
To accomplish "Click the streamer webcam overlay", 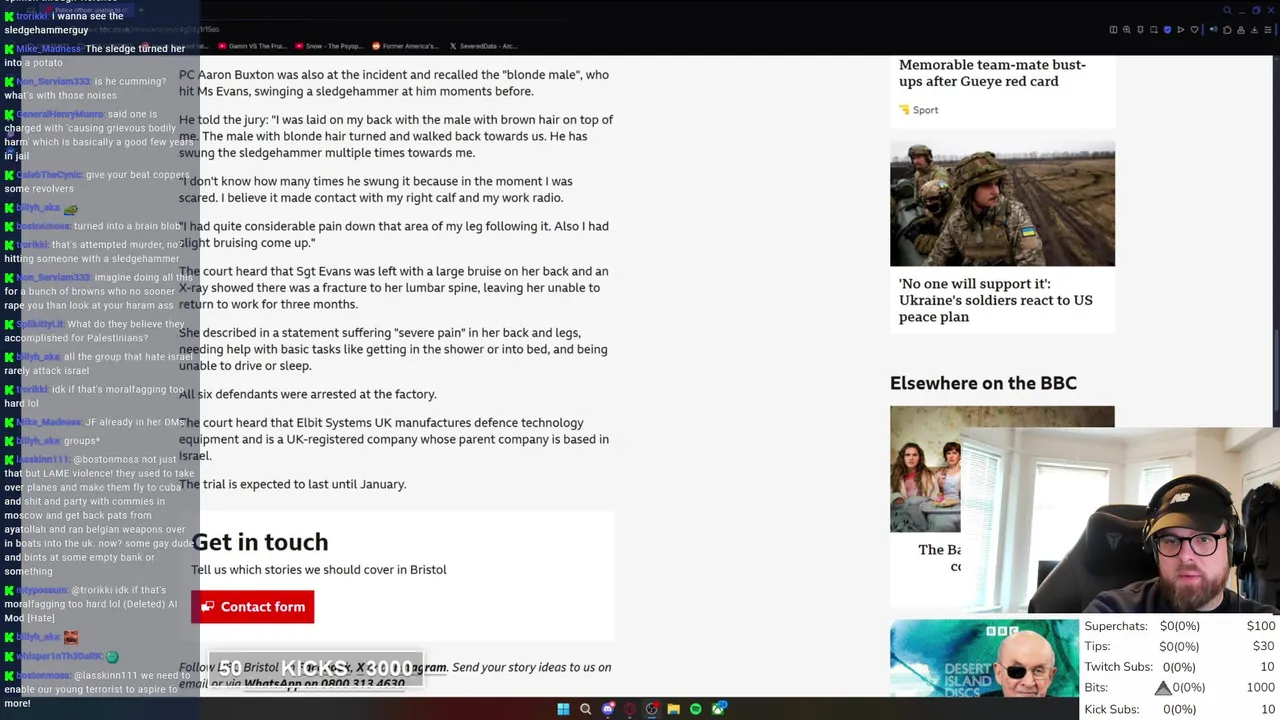I will coord(1120,520).
